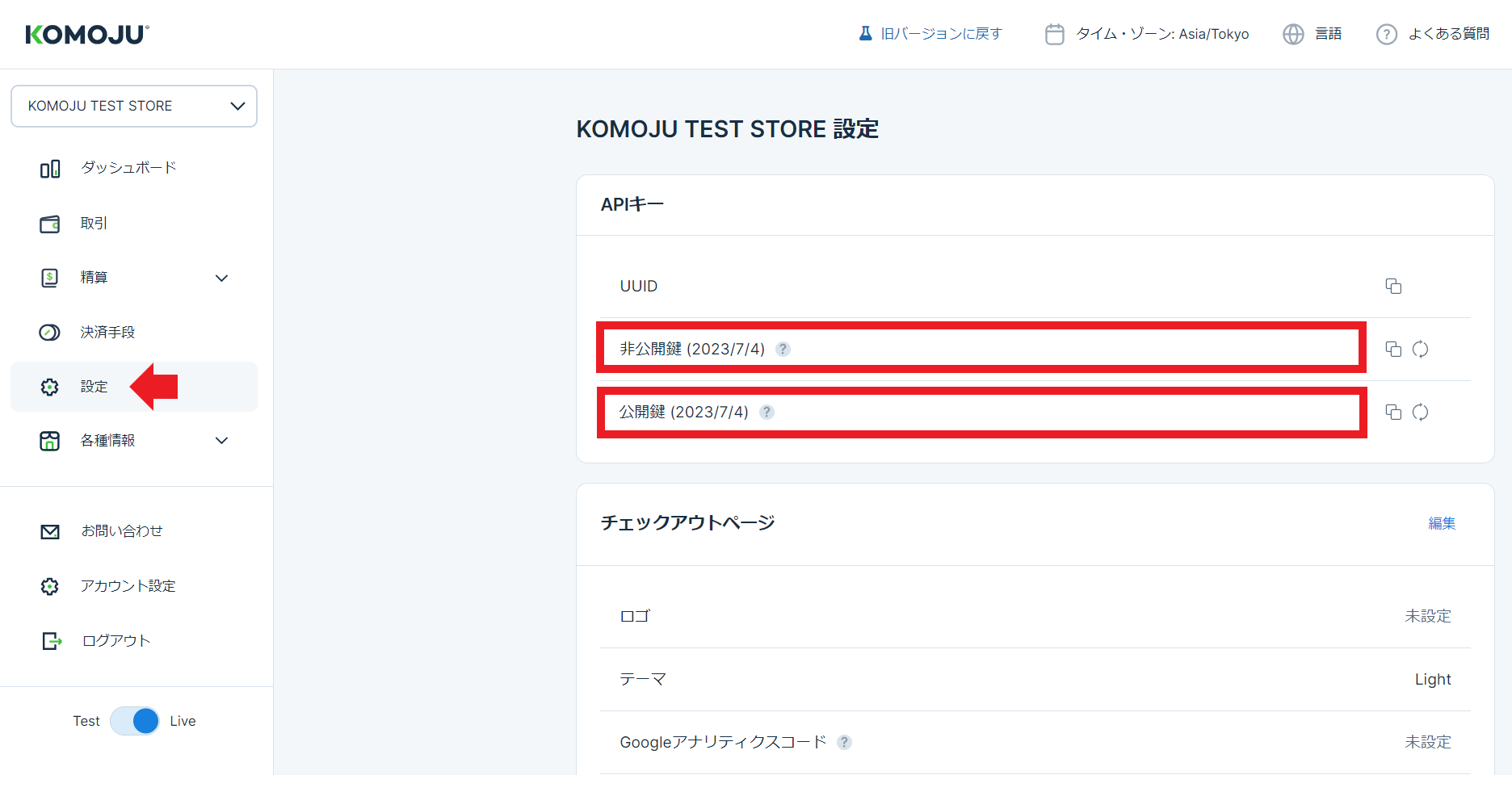
Task: Go to 取引 in sidebar
Action: (94, 224)
